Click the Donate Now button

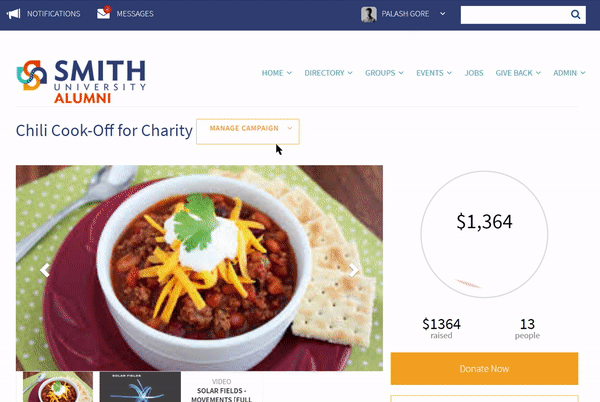[x=484, y=369]
